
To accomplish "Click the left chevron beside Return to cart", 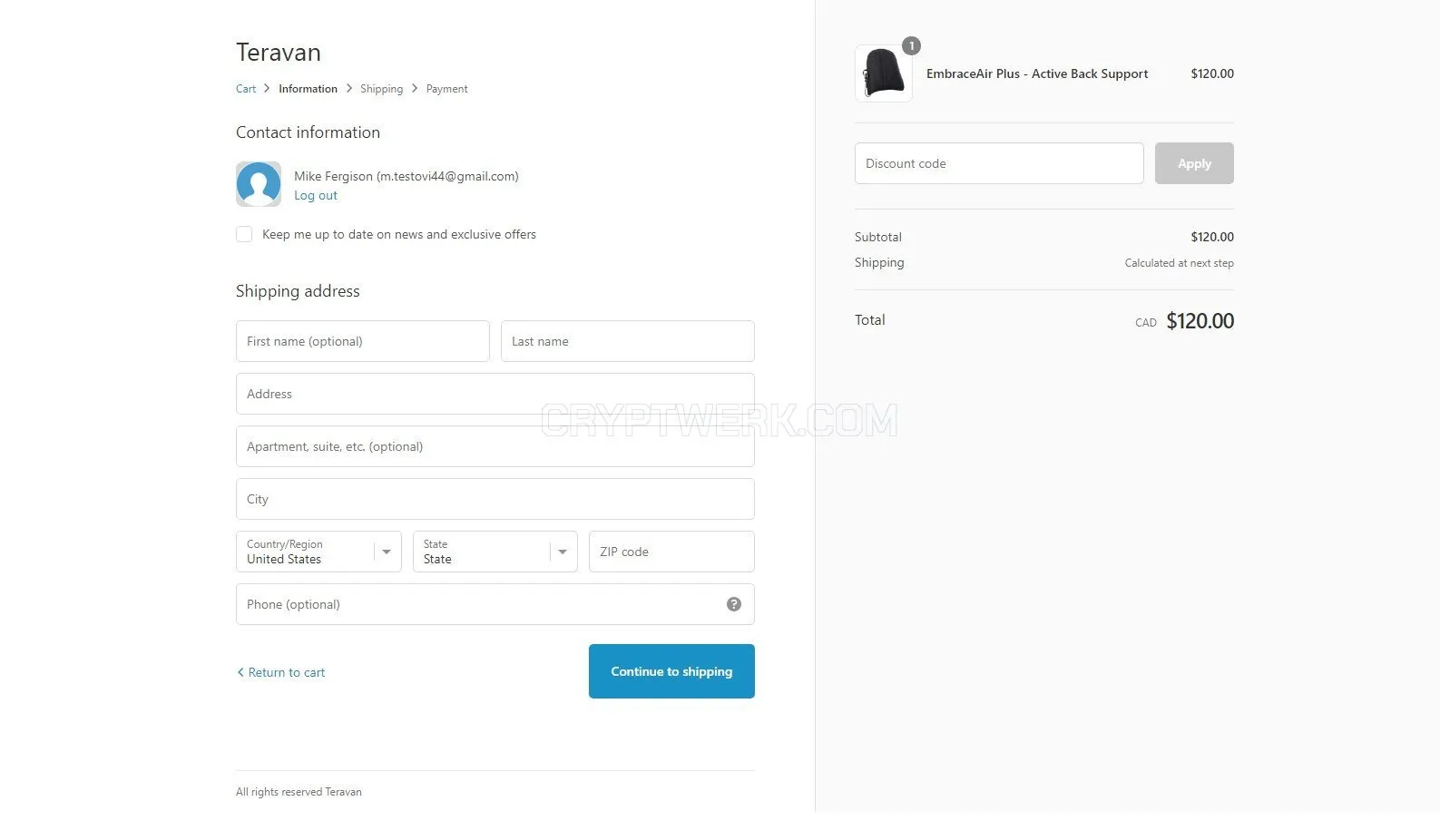I will (240, 672).
